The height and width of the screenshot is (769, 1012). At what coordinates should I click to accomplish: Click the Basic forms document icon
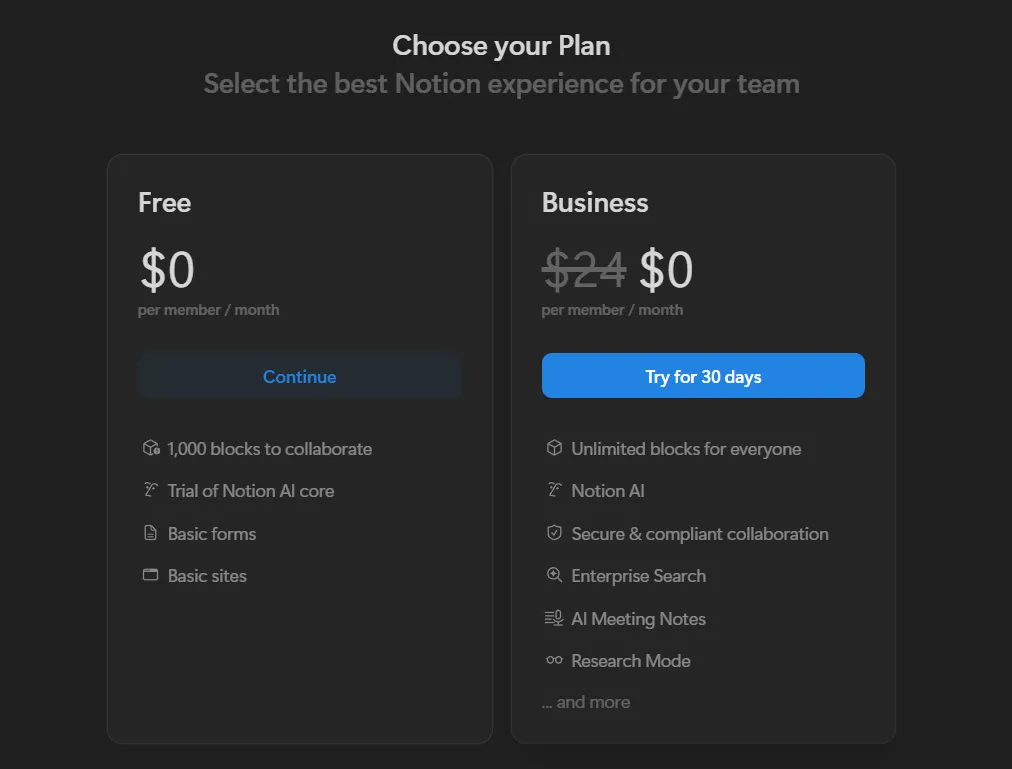click(151, 533)
